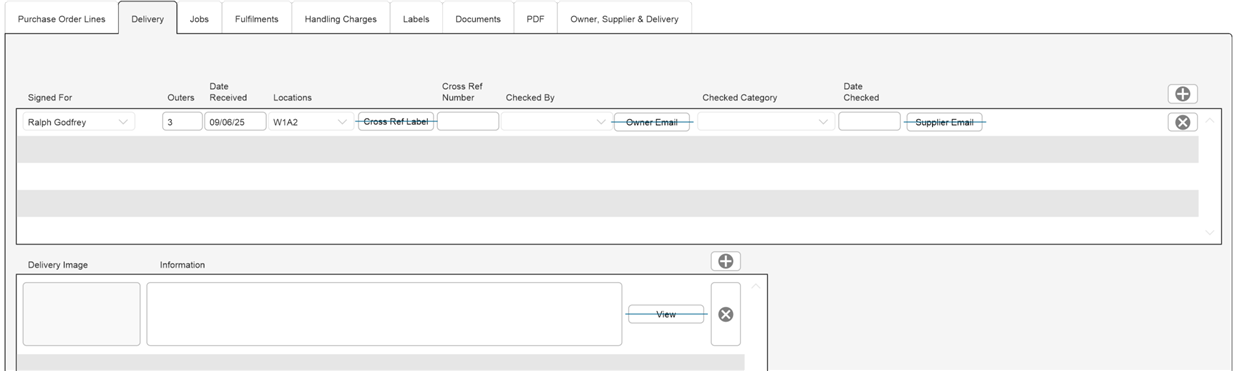Viewport: 1240px width, 371px height.
Task: Click the Information text area
Action: (384, 314)
